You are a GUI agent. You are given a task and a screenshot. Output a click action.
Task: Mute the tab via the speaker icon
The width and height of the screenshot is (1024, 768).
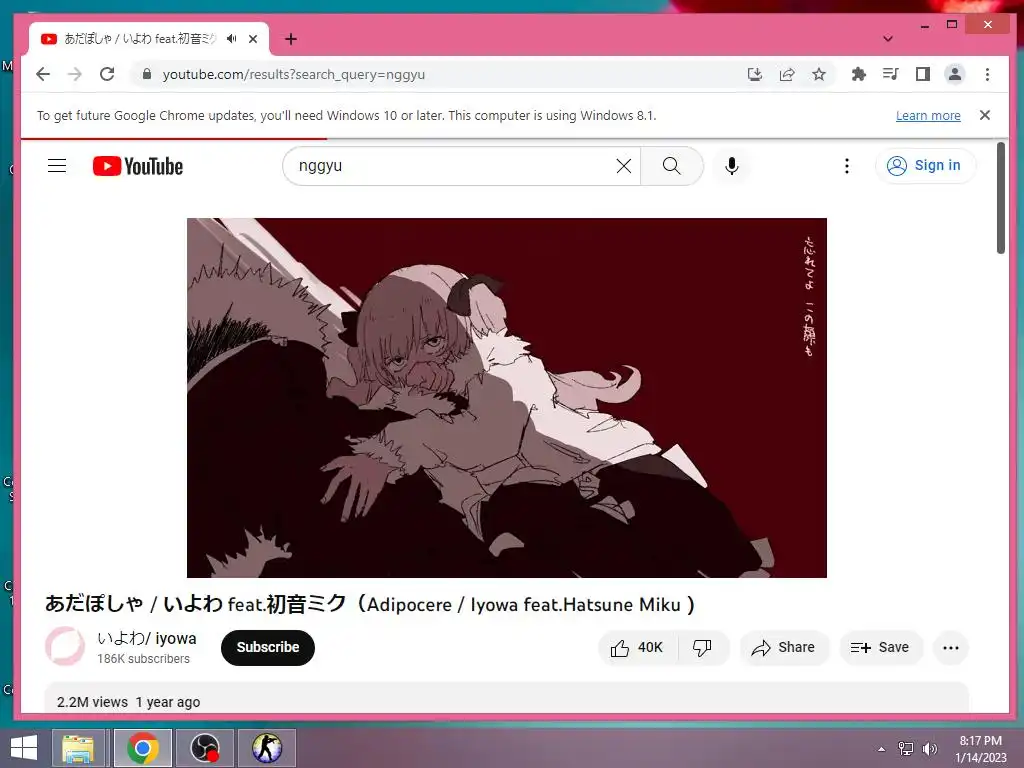(231, 39)
